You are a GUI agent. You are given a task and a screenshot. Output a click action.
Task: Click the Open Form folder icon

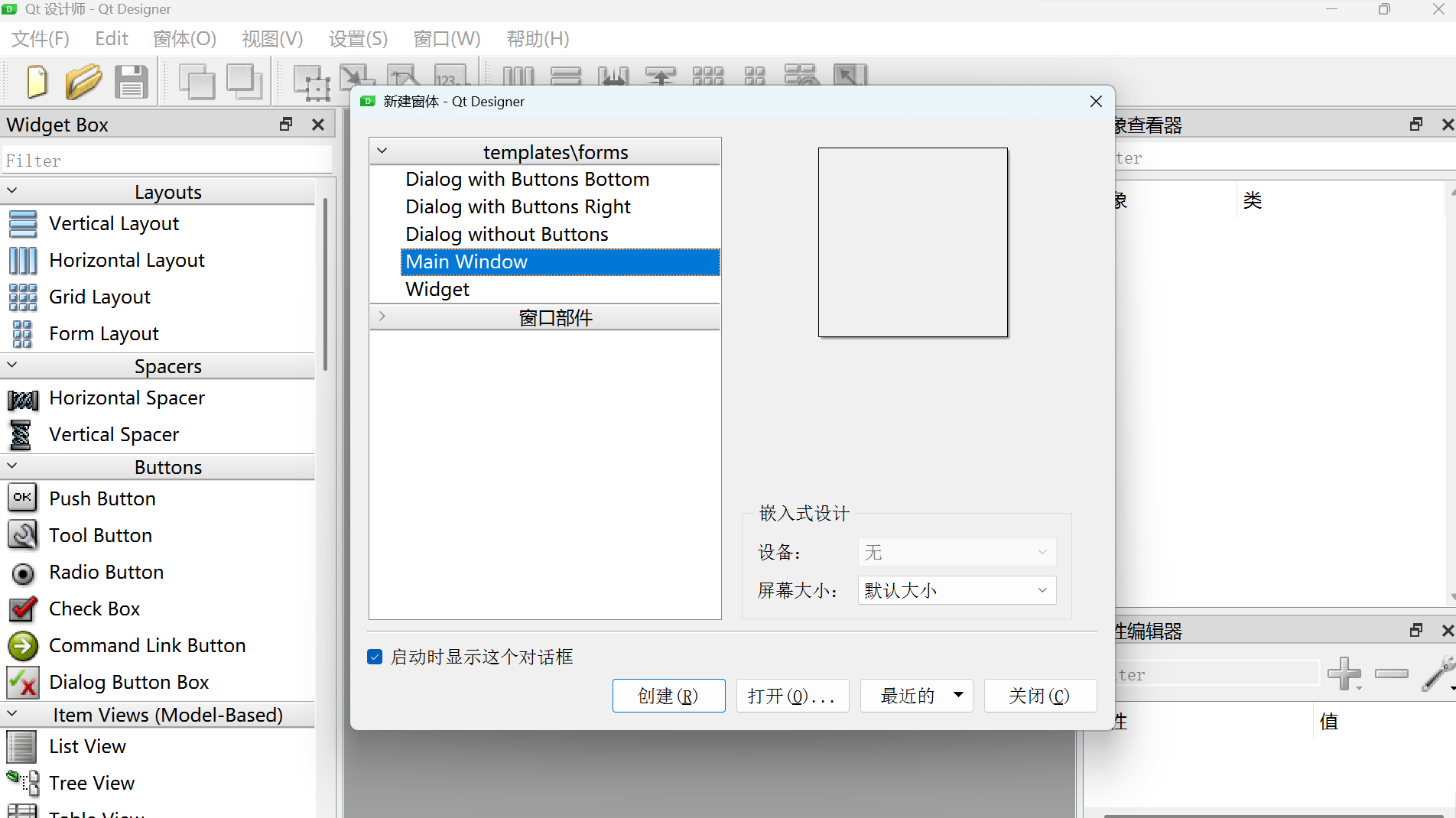click(83, 82)
